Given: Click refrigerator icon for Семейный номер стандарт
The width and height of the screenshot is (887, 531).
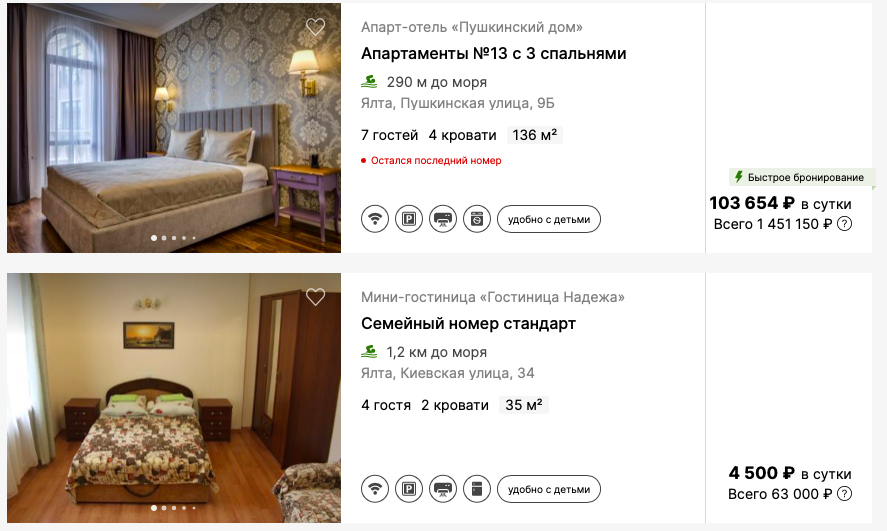Looking at the screenshot, I should (x=477, y=489).
